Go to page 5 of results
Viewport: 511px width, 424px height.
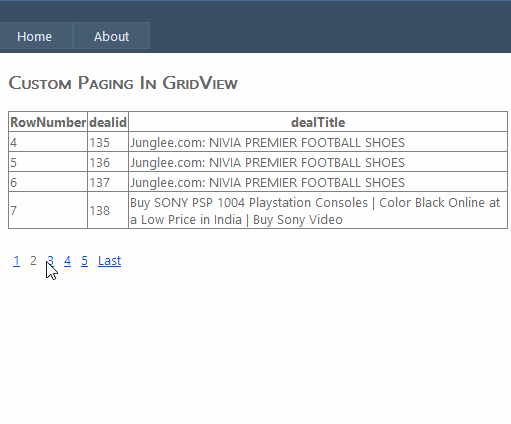(84, 261)
